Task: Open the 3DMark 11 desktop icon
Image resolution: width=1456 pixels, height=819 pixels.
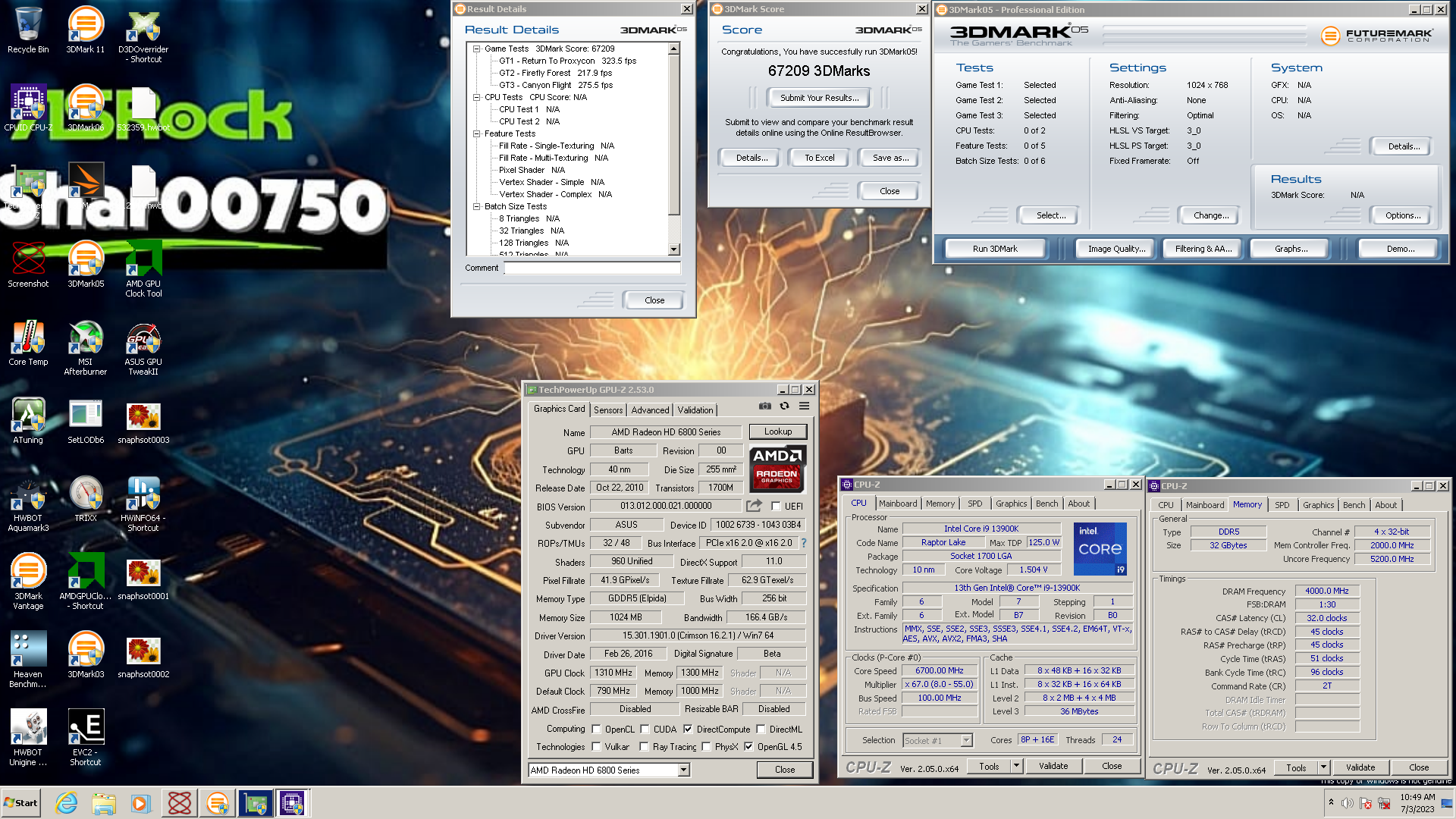Action: coord(86,30)
